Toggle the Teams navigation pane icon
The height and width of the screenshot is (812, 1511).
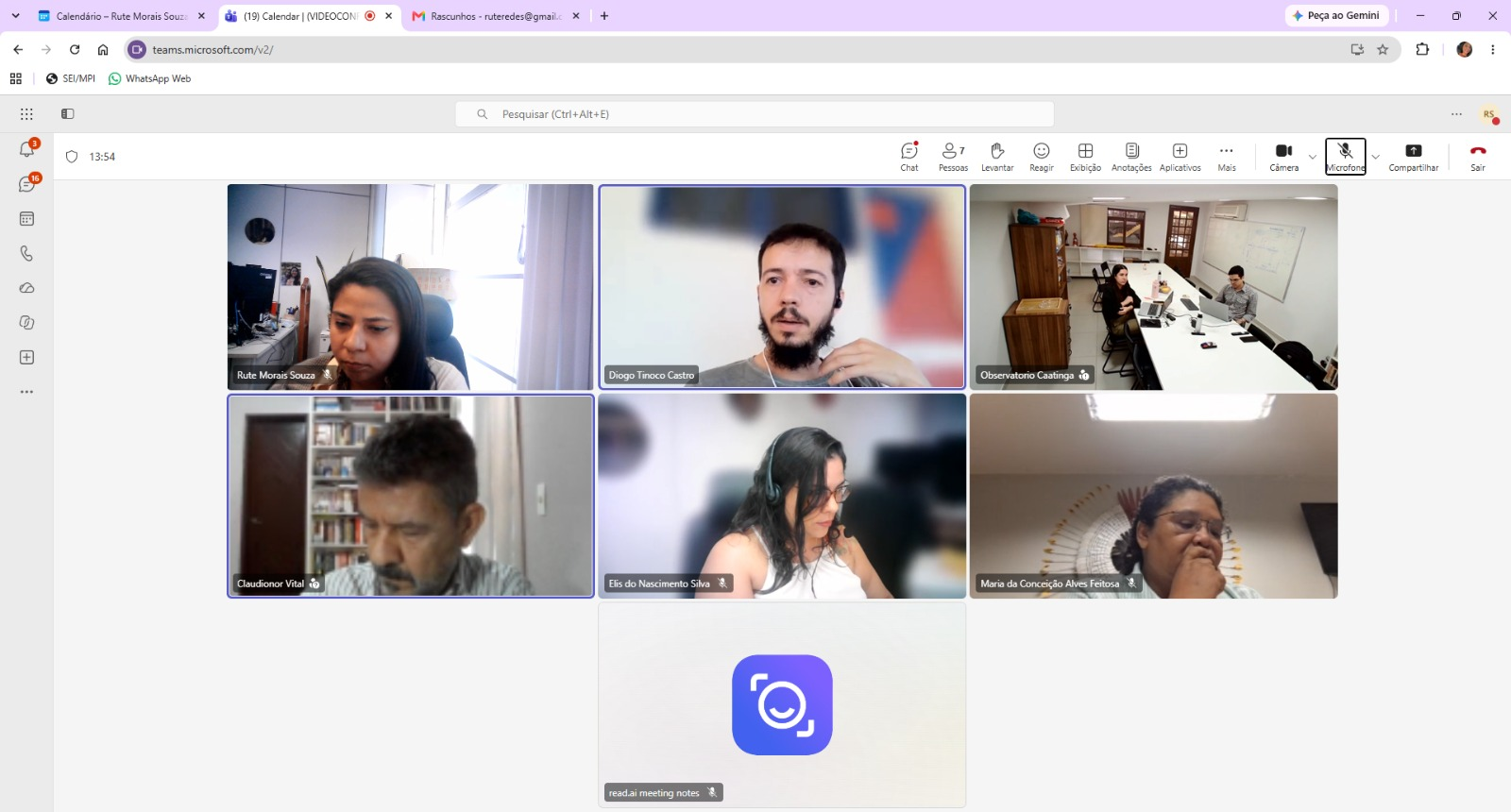click(x=68, y=114)
